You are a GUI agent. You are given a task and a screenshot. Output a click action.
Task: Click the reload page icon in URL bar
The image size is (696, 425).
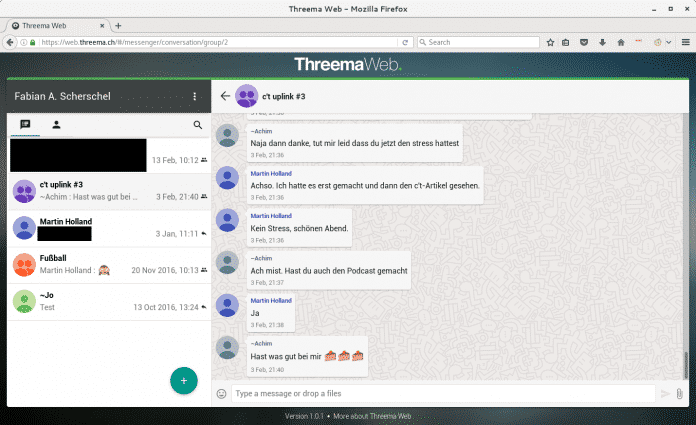coord(405,42)
